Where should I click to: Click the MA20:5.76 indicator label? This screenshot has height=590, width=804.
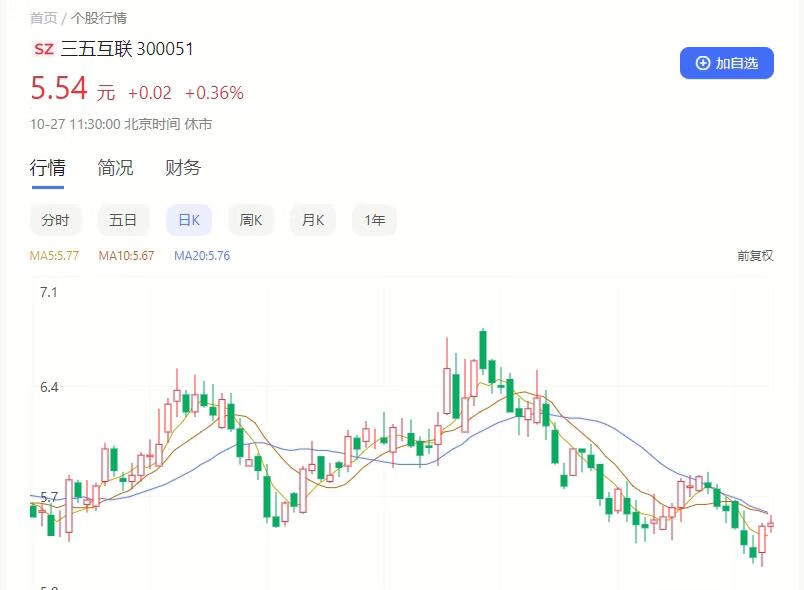coord(202,256)
